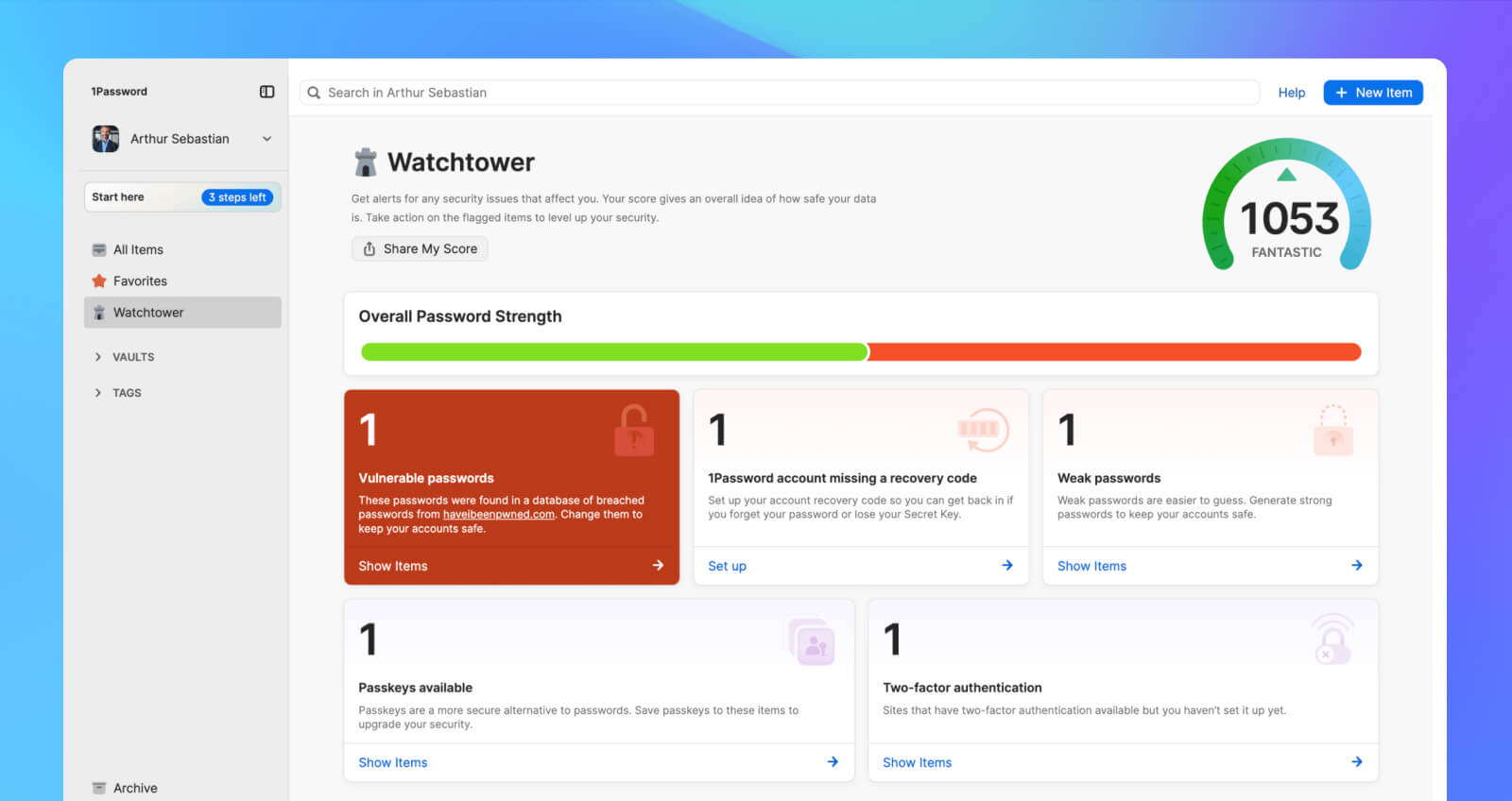The image size is (1512, 801).
Task: Click the Watchtower tower sidebar icon
Action: pyautogui.click(x=99, y=313)
